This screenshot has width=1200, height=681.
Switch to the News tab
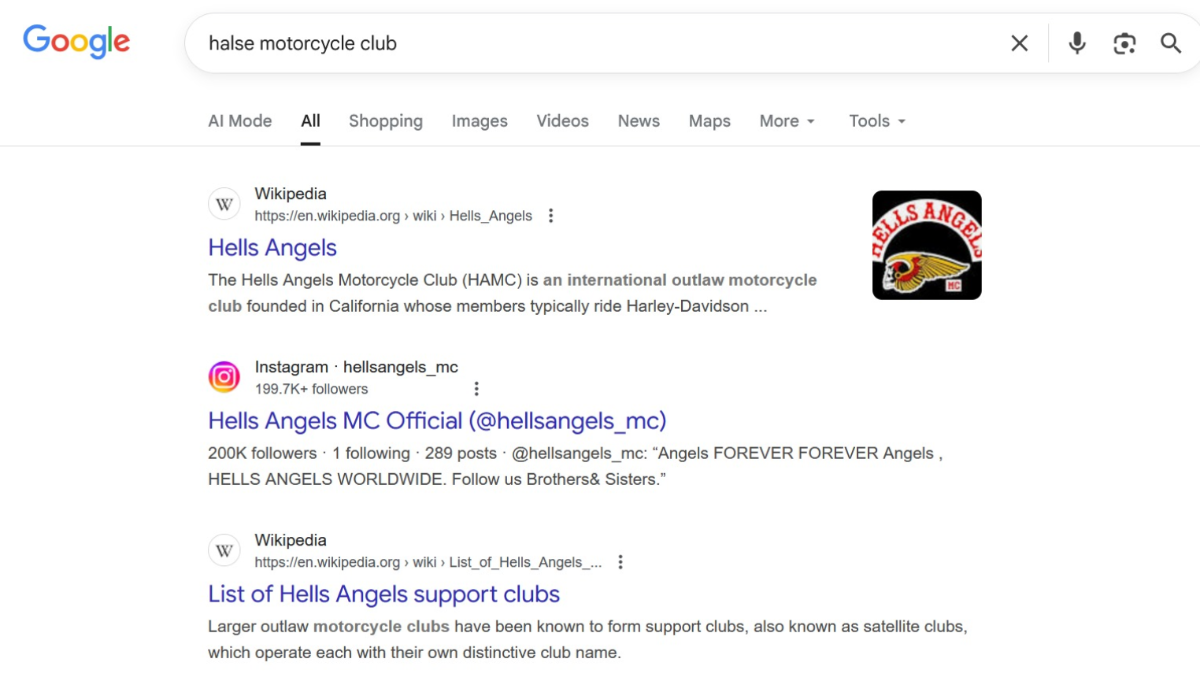pyautogui.click(x=638, y=121)
